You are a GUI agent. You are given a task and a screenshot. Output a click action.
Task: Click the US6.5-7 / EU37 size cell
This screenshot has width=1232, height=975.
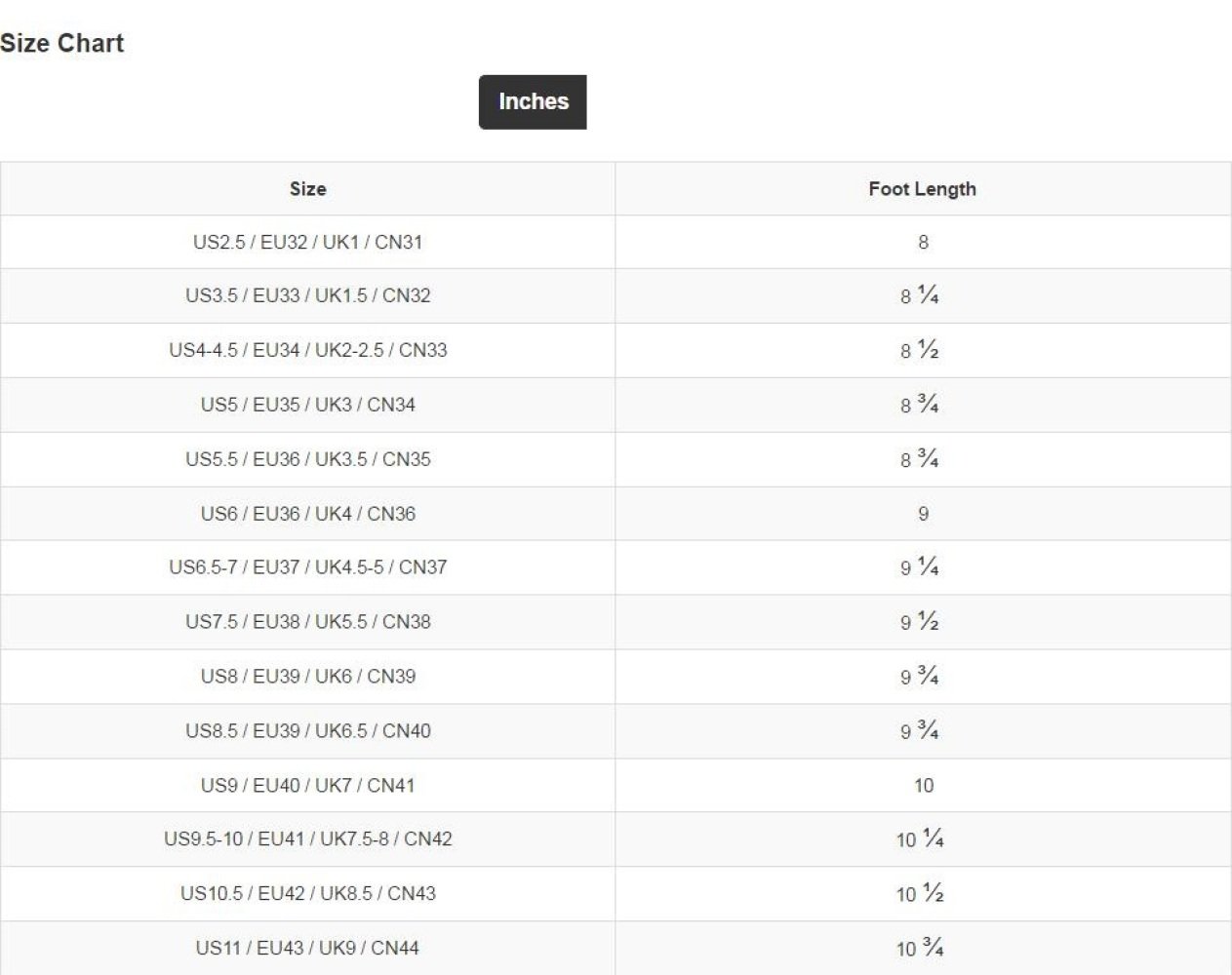(x=307, y=566)
